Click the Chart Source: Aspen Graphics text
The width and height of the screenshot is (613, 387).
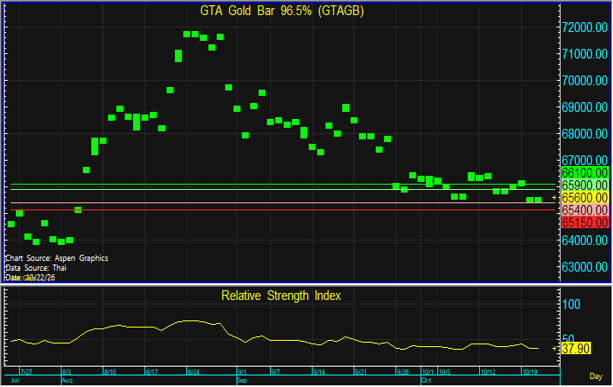point(57,258)
